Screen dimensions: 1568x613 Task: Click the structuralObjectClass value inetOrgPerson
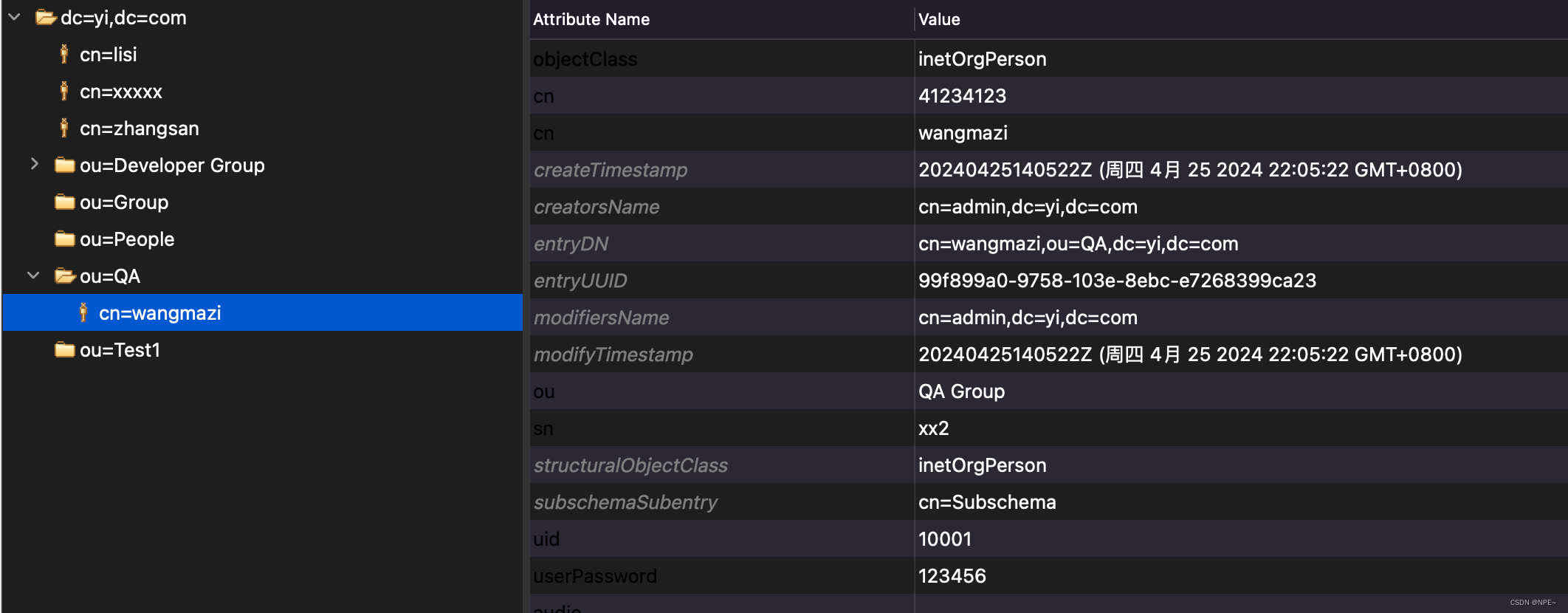(982, 465)
